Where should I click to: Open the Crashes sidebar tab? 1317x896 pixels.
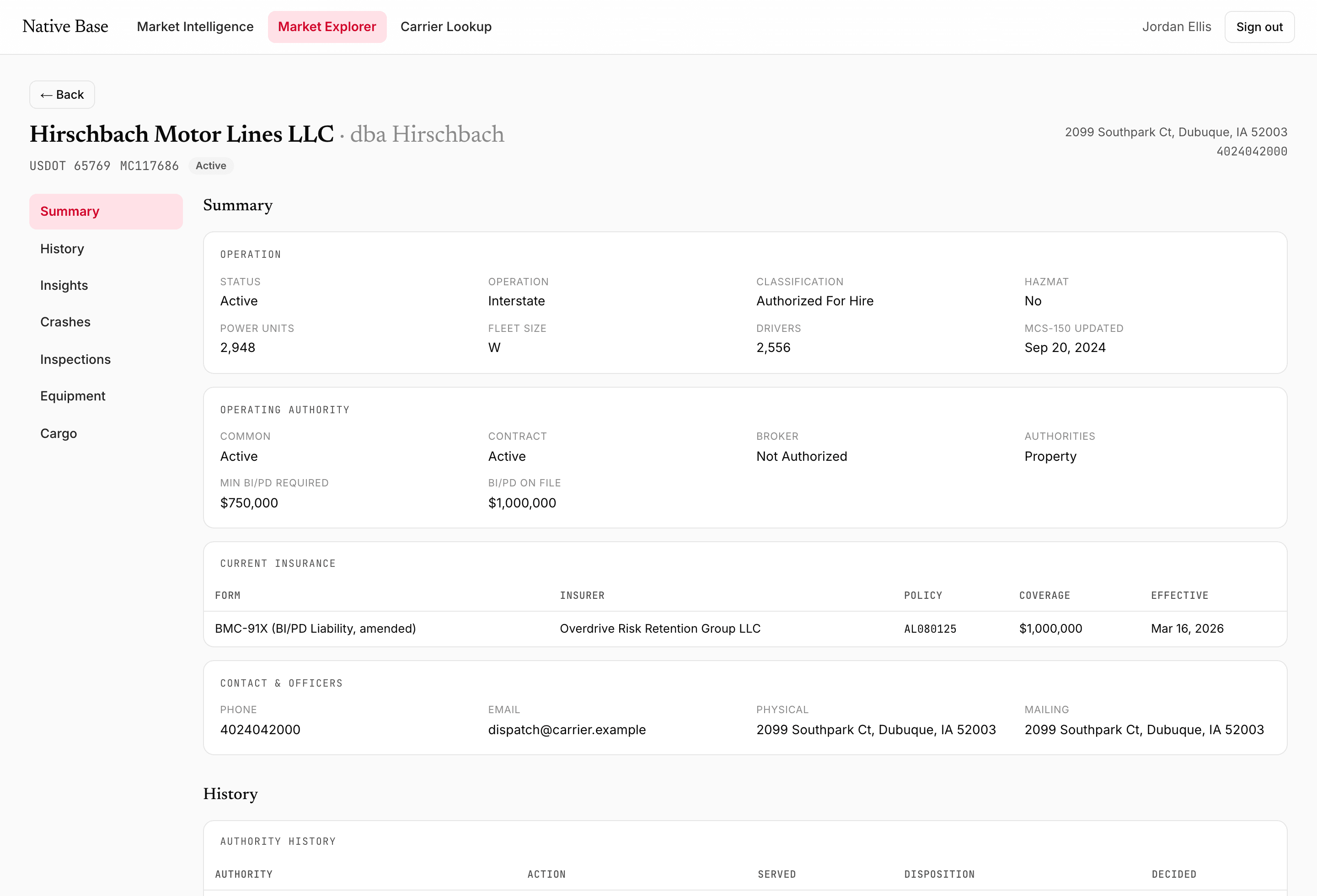(x=106, y=322)
